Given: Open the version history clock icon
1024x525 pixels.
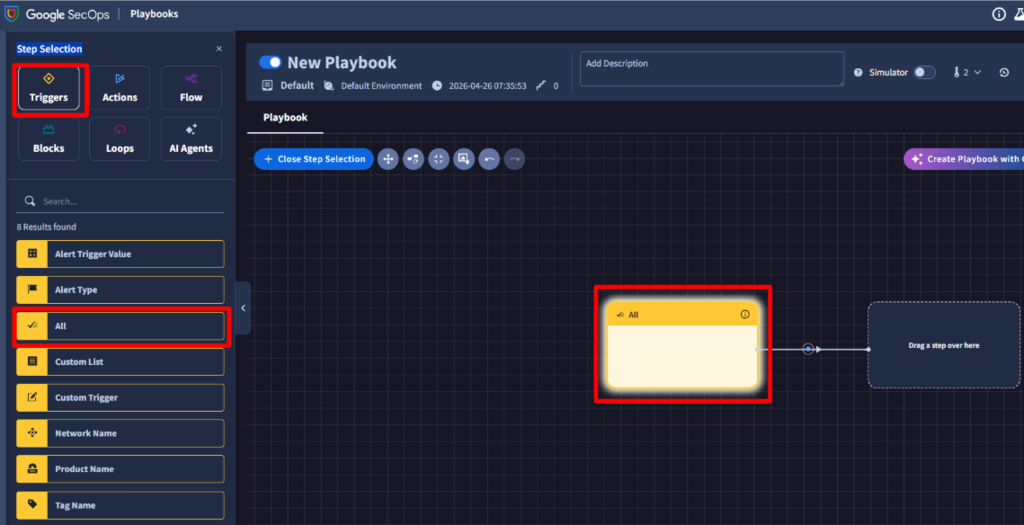Looking at the screenshot, I should pyautogui.click(x=1004, y=72).
